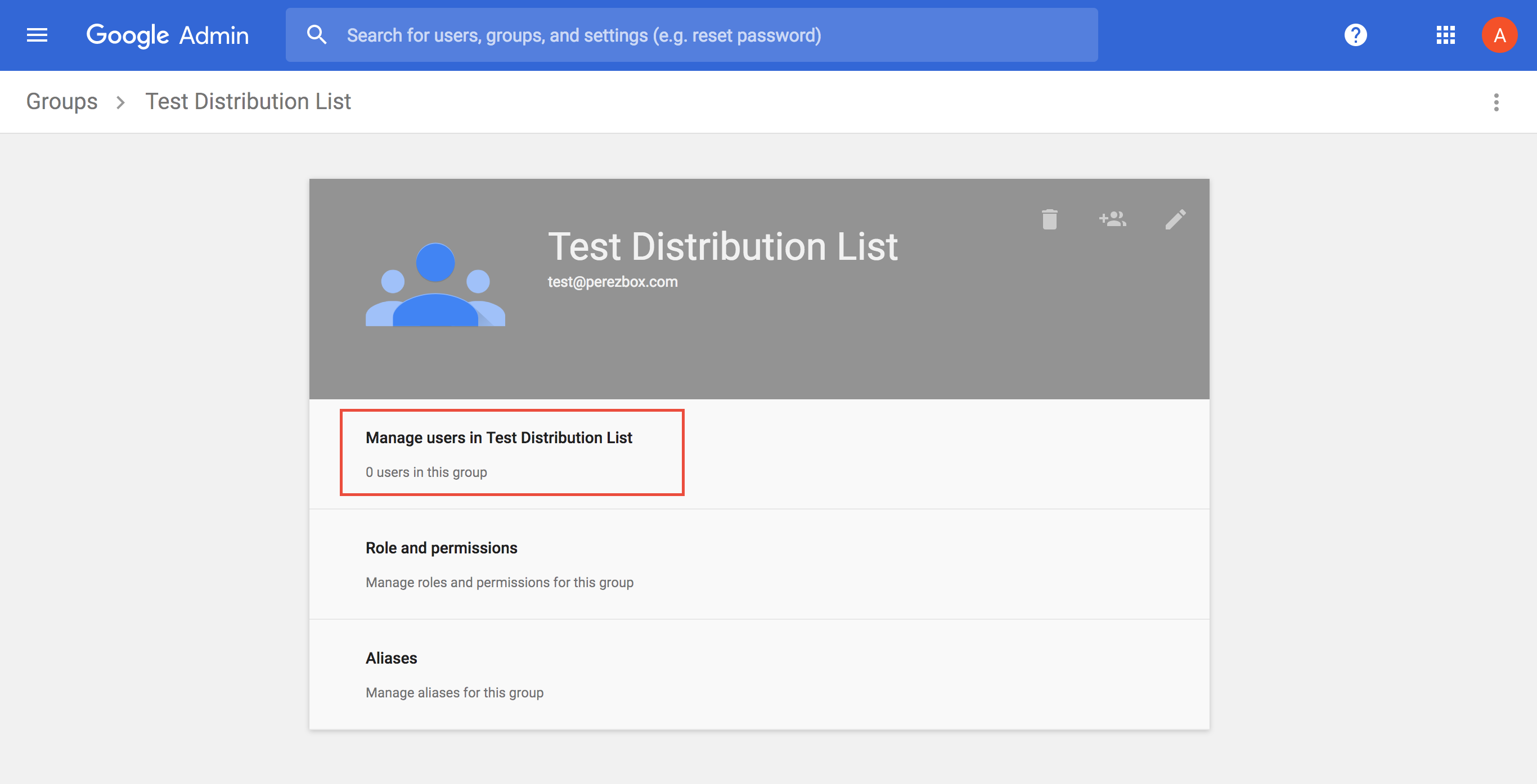
Task: Open the hamburger main menu
Action: pyautogui.click(x=37, y=35)
